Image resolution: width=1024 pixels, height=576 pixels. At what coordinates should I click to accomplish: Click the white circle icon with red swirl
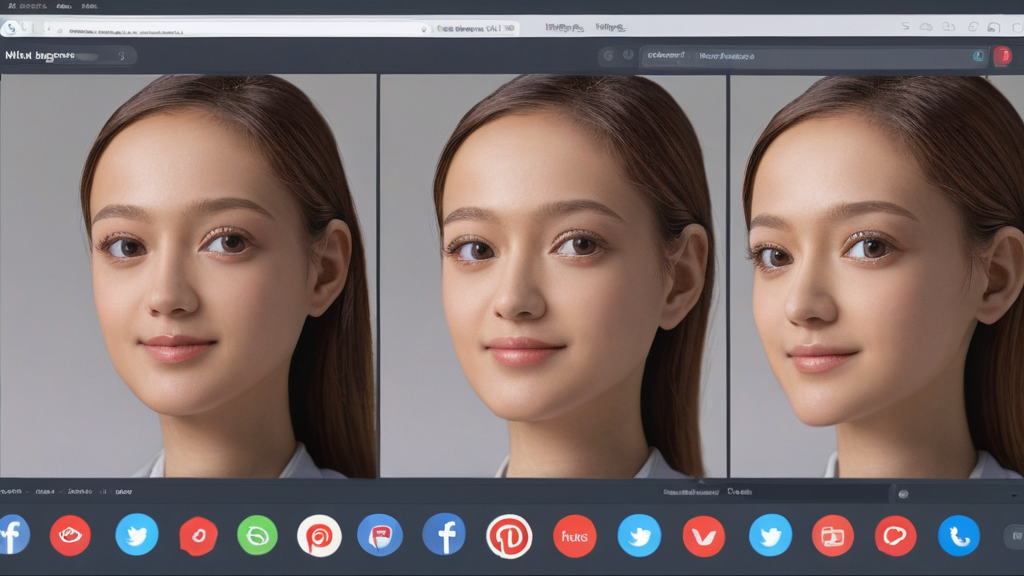[319, 536]
